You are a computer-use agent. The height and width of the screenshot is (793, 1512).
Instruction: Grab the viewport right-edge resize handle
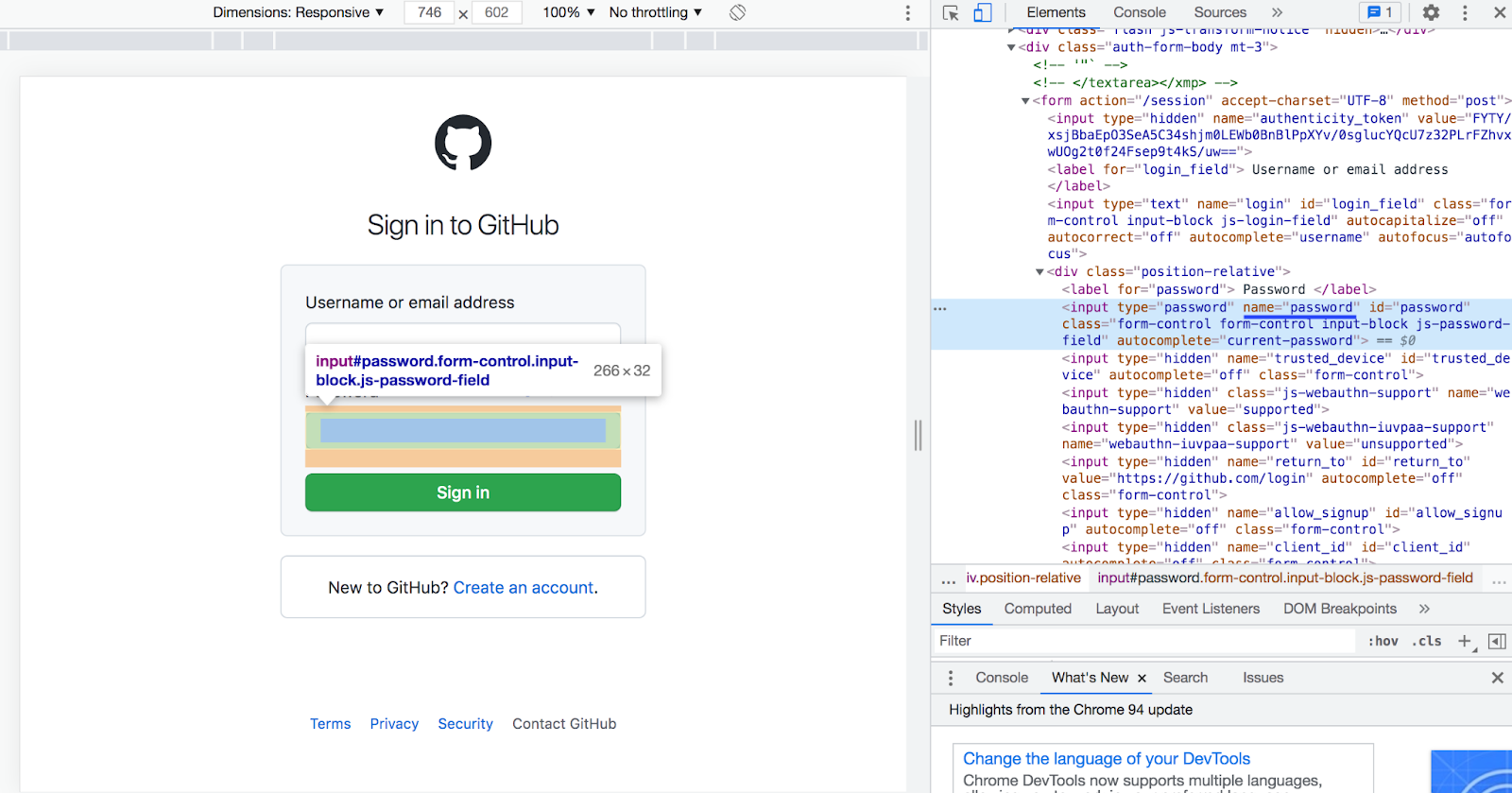pyautogui.click(x=918, y=435)
